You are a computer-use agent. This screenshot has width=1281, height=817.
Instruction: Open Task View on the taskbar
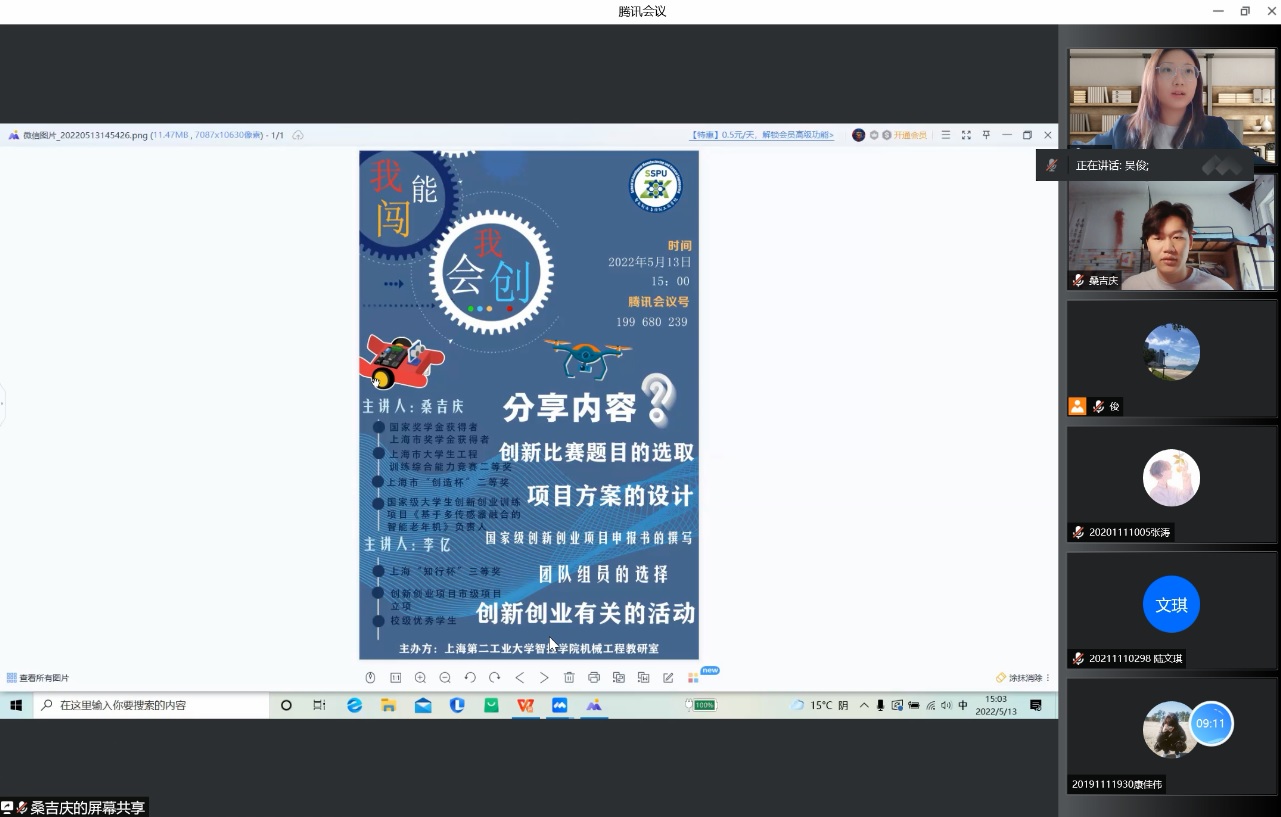[x=319, y=705]
